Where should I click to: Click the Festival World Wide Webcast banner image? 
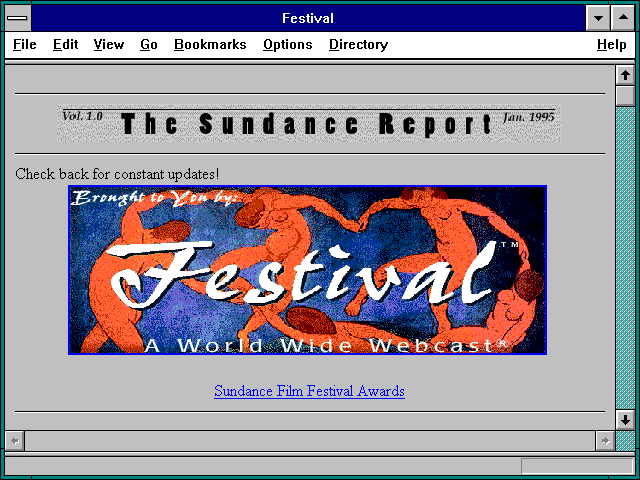tap(307, 270)
